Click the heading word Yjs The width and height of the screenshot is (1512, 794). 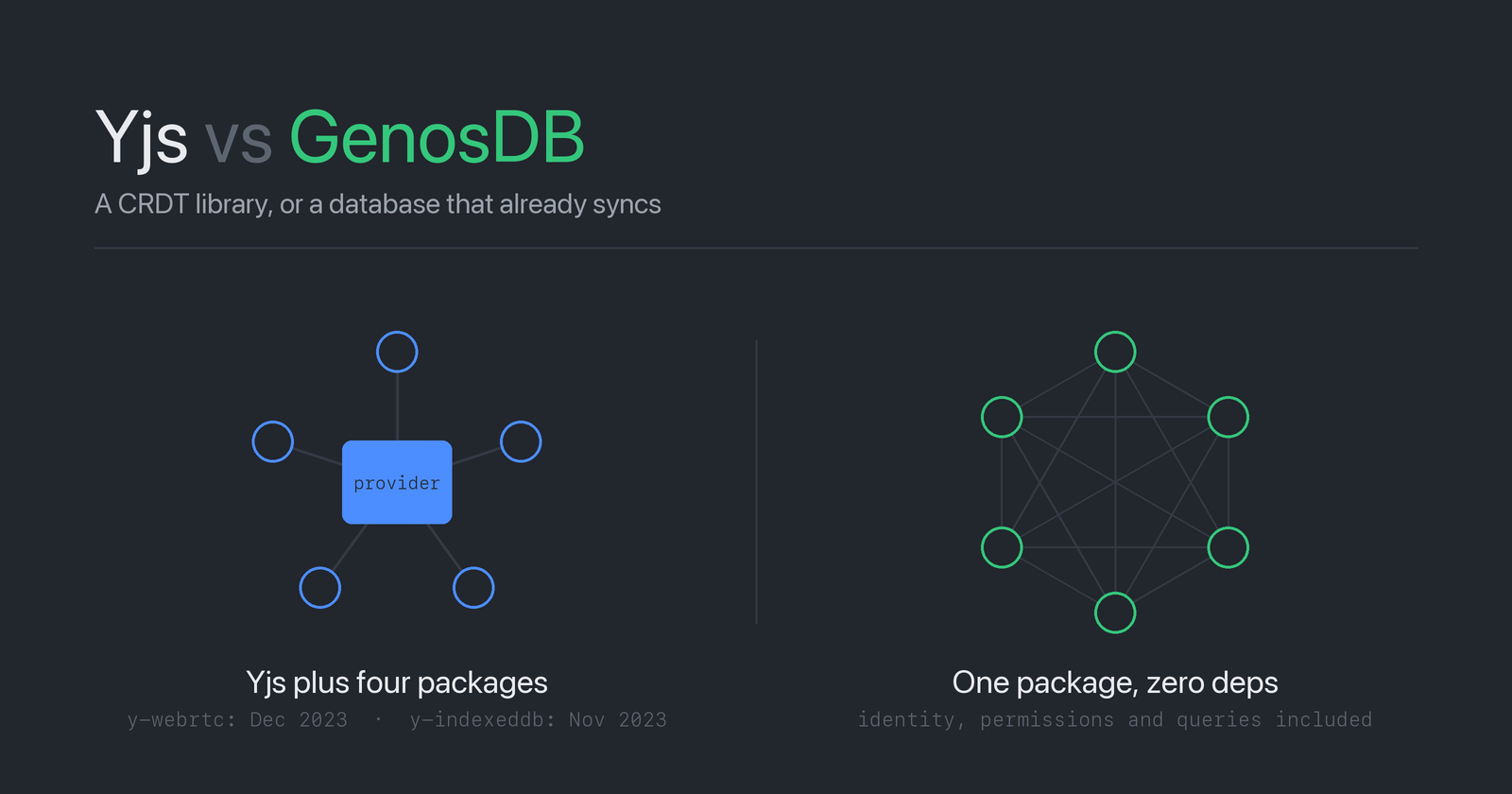pos(141,141)
